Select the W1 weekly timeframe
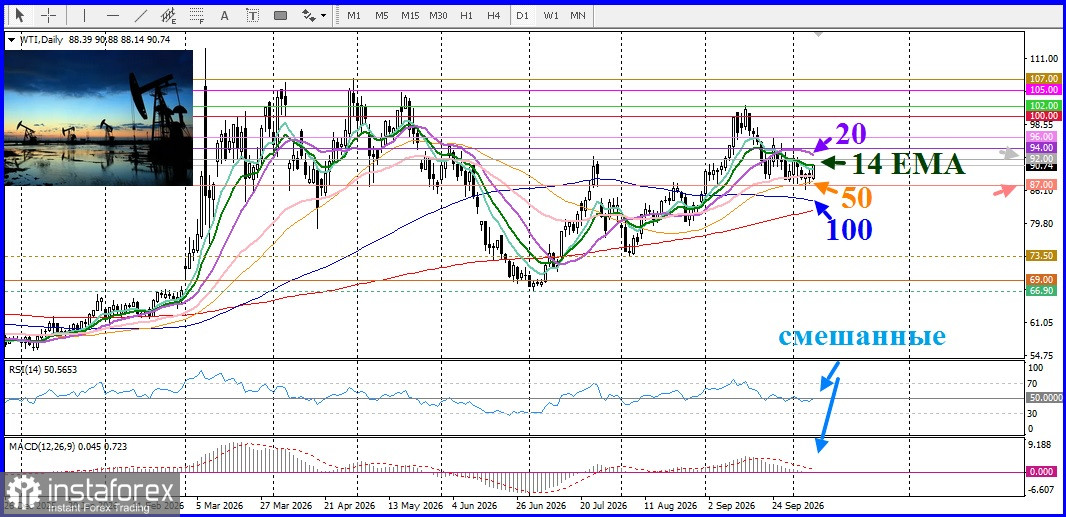This screenshot has width=1066, height=517. tap(551, 15)
